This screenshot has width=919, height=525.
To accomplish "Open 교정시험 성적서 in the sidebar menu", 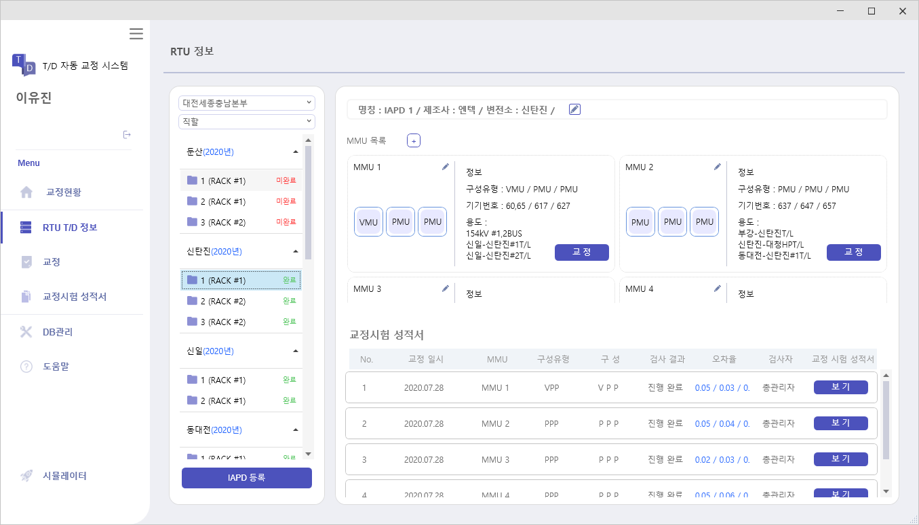I will pos(74,297).
